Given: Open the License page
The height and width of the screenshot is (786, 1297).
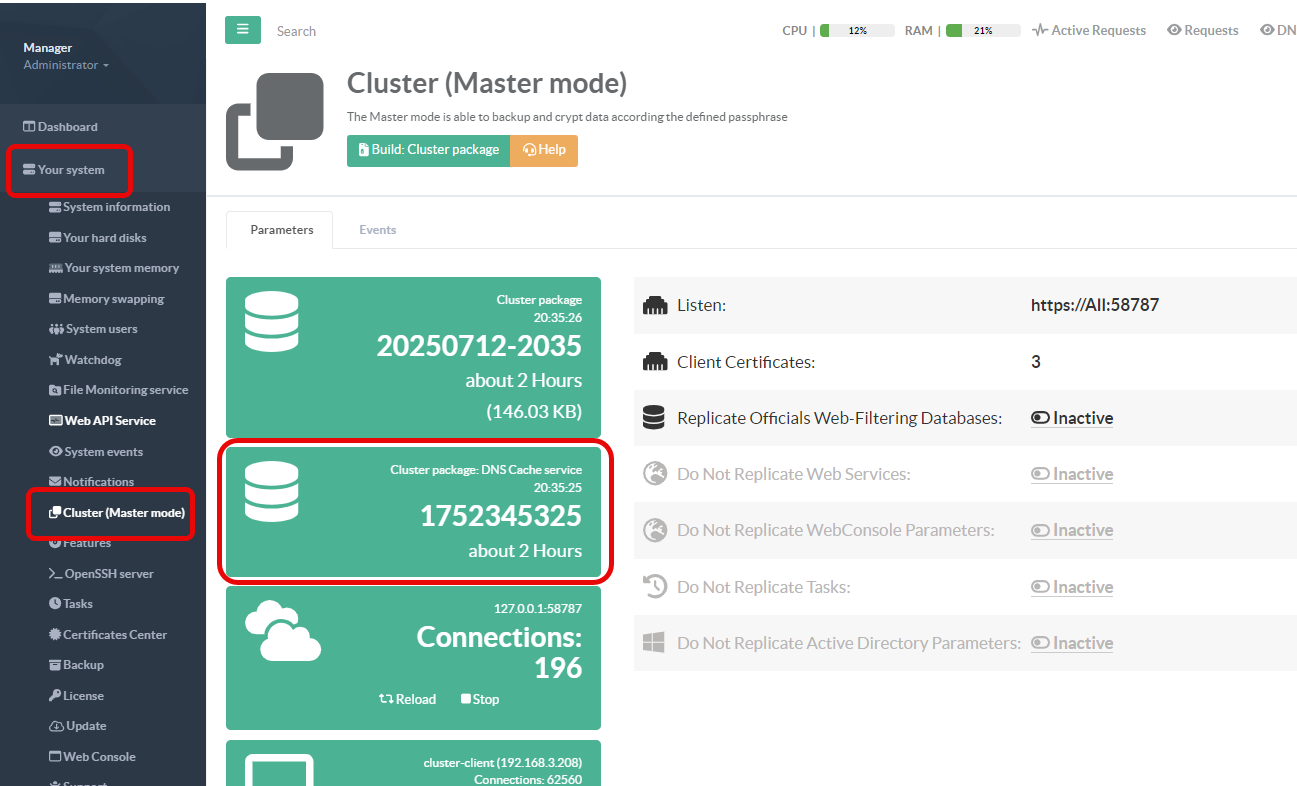Looking at the screenshot, I should (x=82, y=696).
